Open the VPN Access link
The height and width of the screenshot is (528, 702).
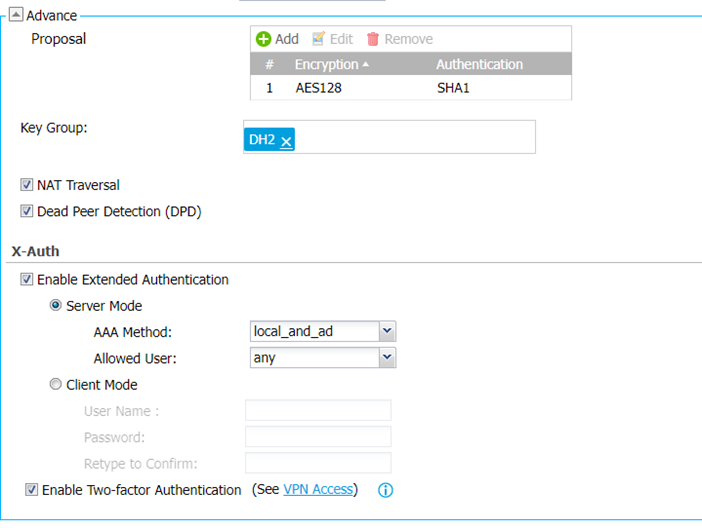pos(318,490)
